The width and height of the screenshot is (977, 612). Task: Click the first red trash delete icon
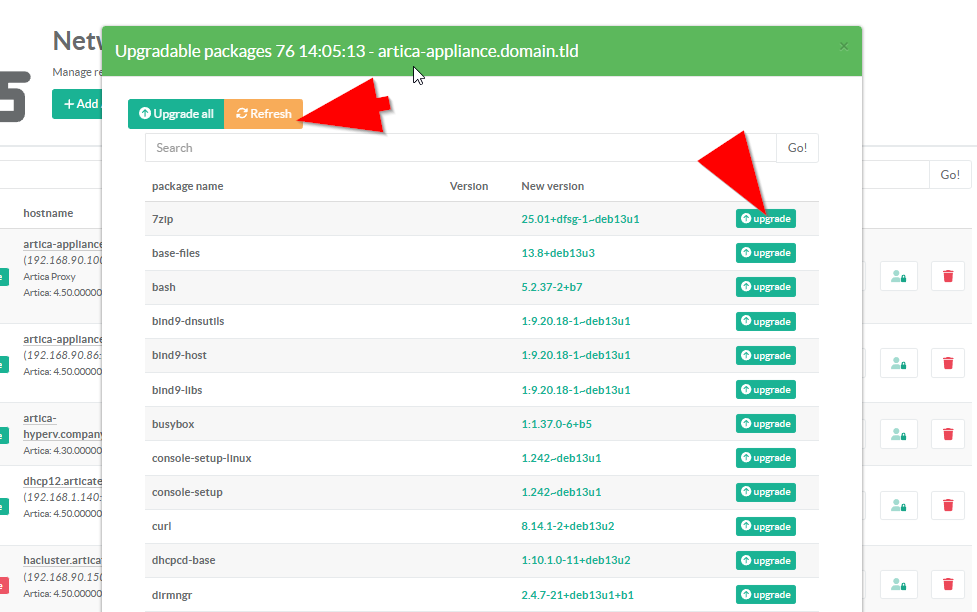947,276
